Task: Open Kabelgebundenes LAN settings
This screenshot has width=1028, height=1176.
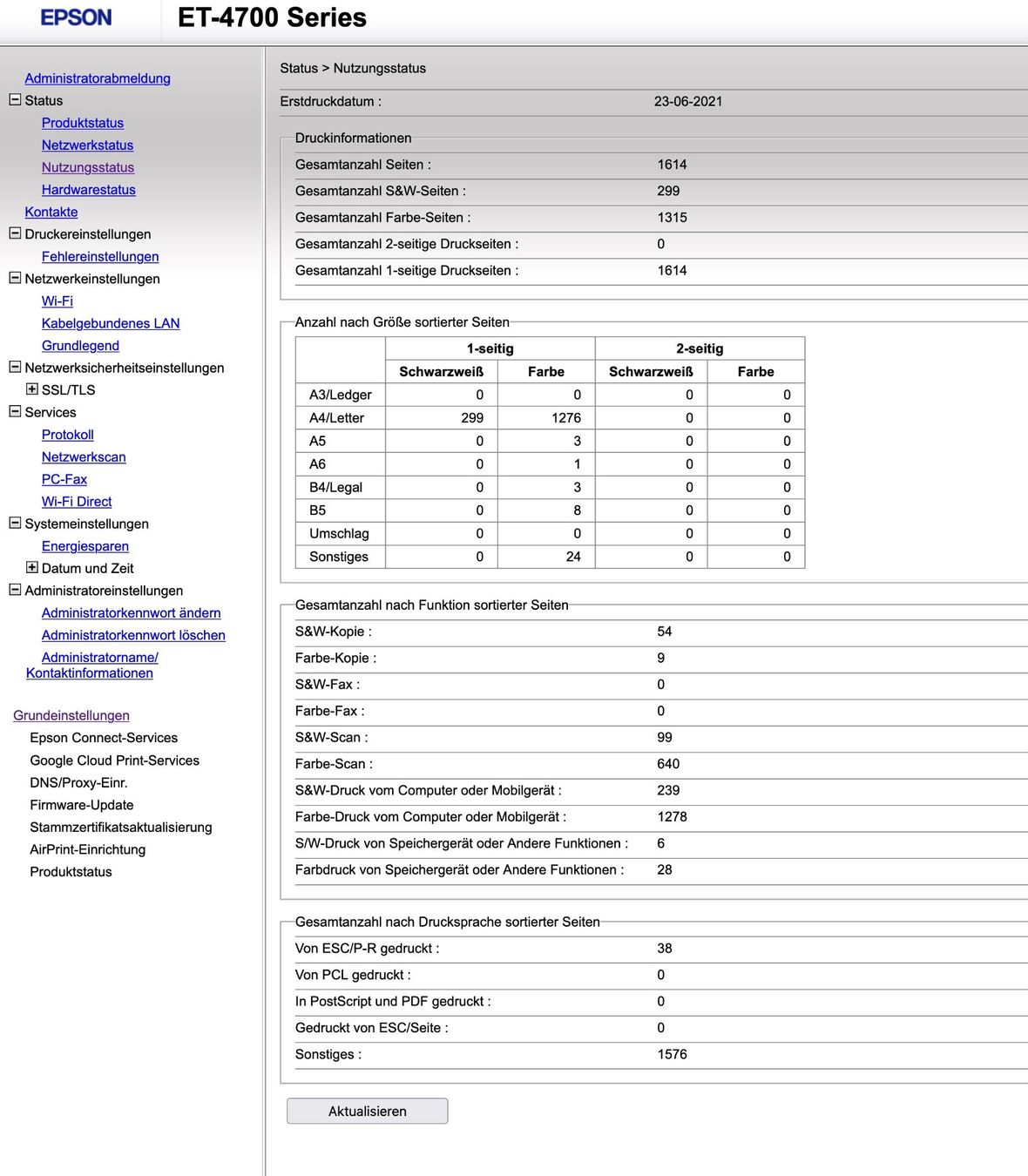Action: click(111, 323)
